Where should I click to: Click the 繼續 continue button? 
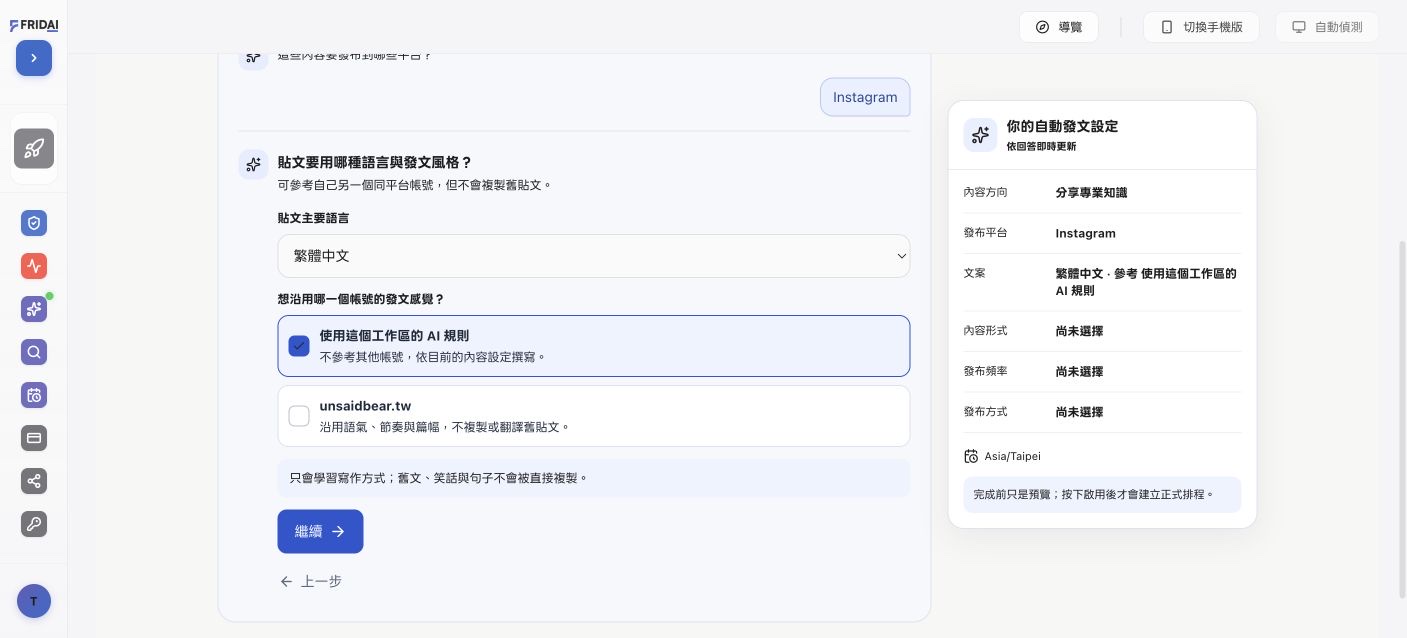320,532
